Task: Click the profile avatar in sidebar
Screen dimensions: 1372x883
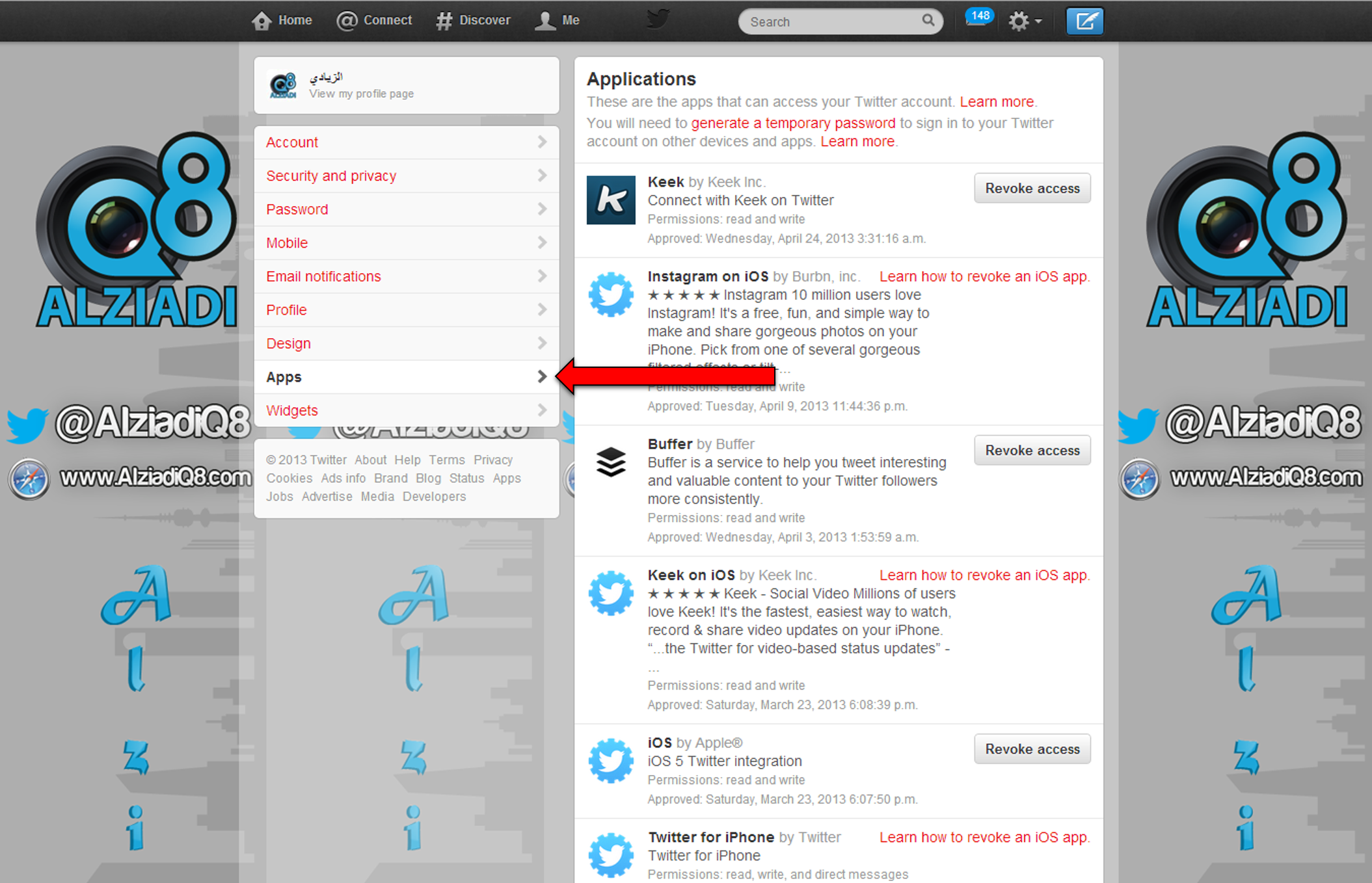Action: tap(283, 85)
